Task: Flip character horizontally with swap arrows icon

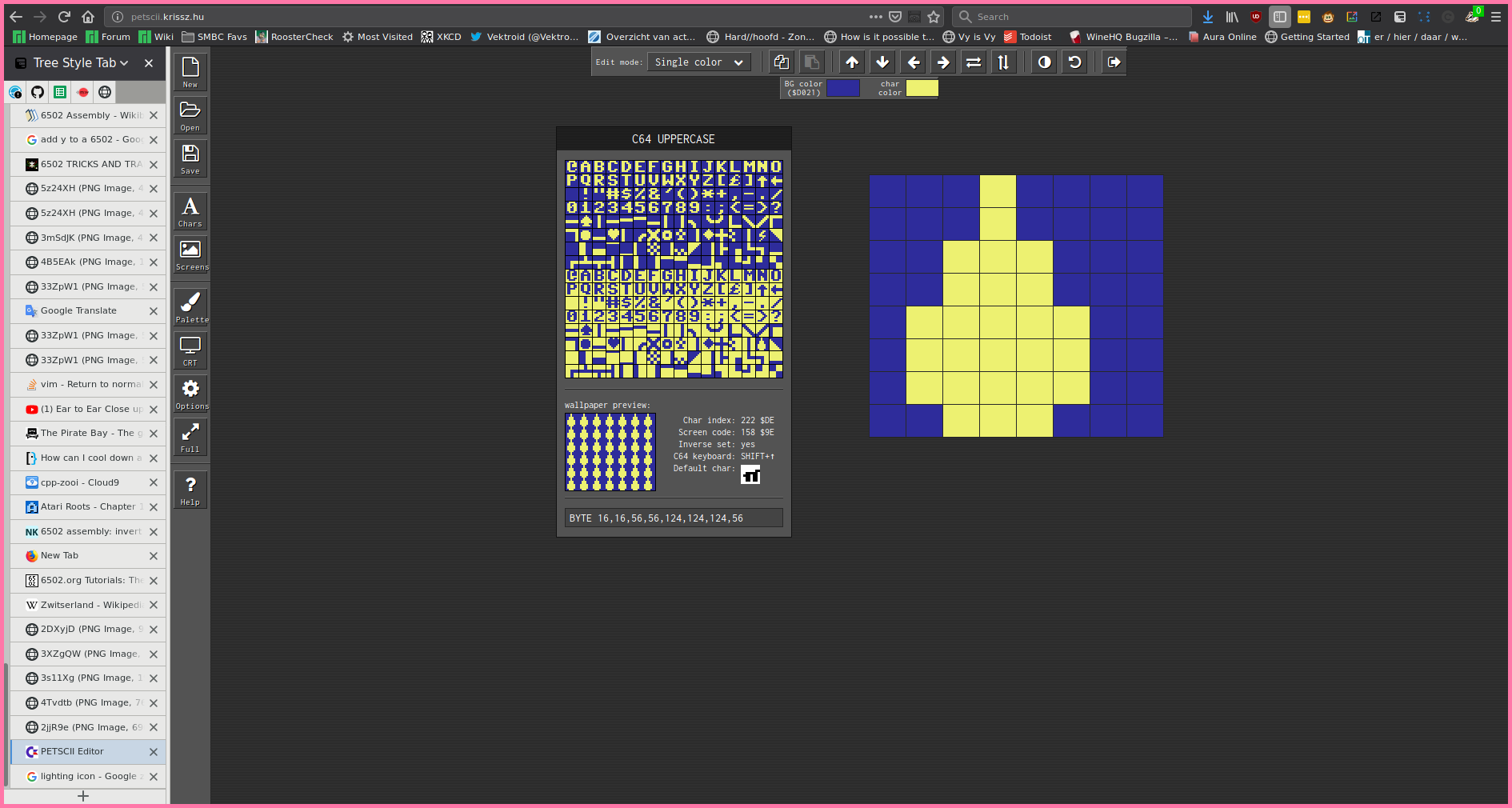Action: point(974,62)
